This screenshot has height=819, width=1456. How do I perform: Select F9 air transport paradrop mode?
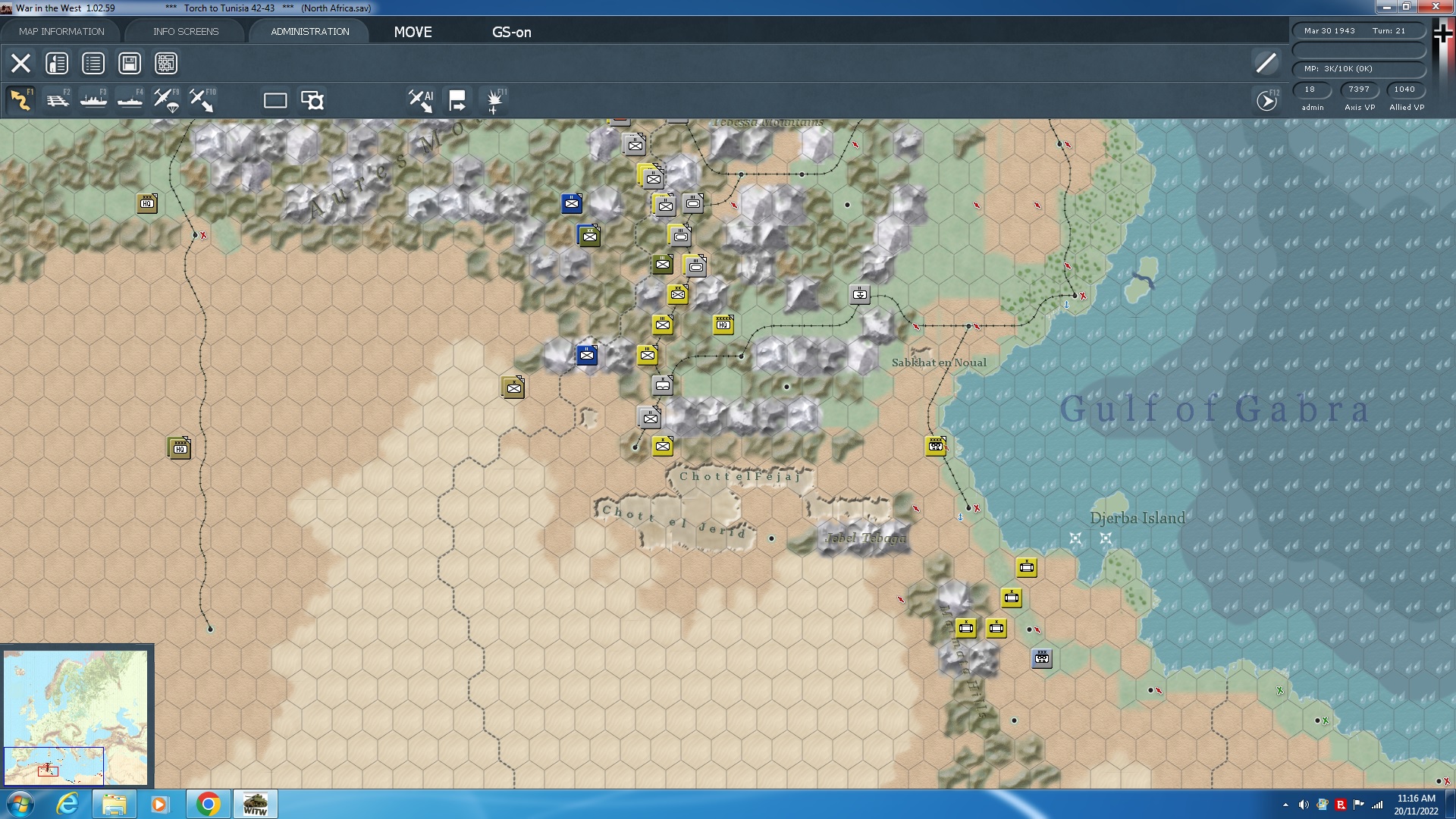tap(166, 100)
